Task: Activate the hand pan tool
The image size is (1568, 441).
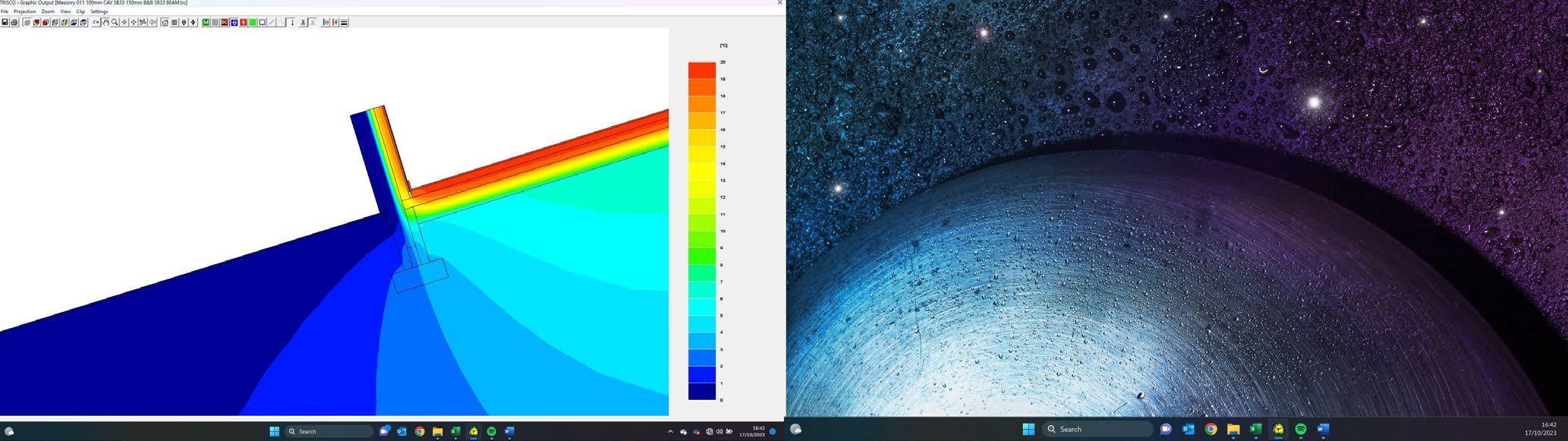Action: pos(105,23)
